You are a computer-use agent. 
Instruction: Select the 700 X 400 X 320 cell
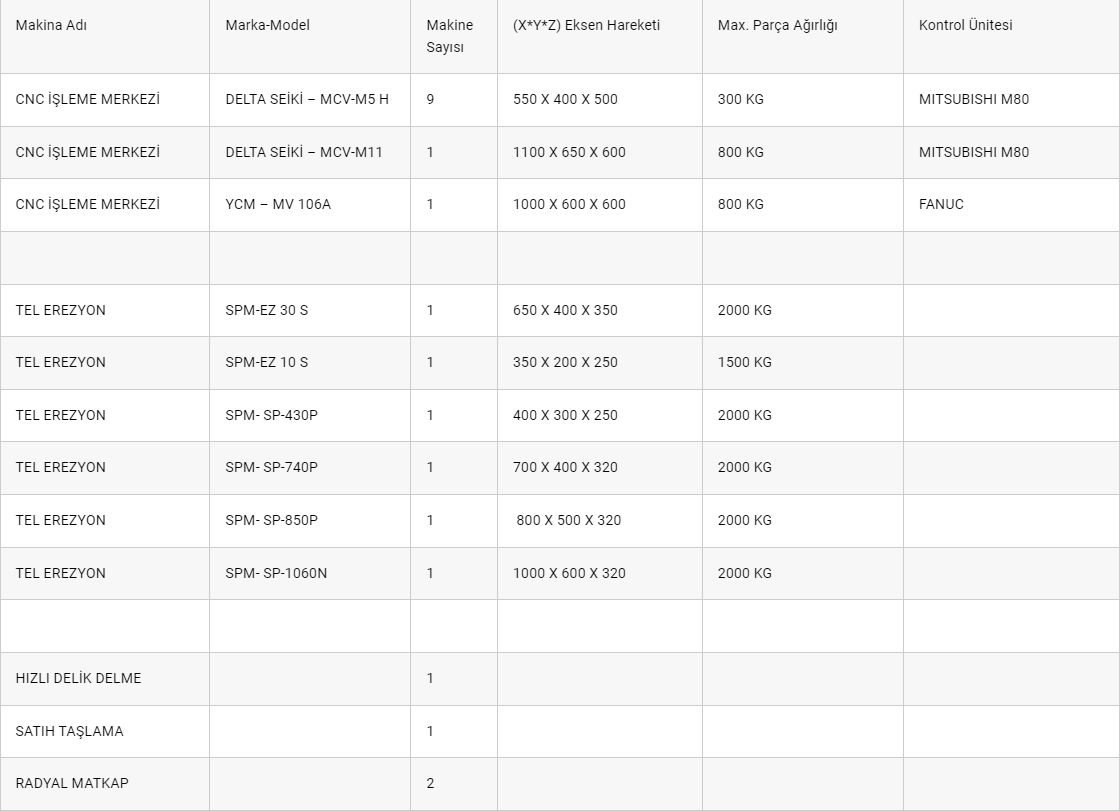(600, 468)
